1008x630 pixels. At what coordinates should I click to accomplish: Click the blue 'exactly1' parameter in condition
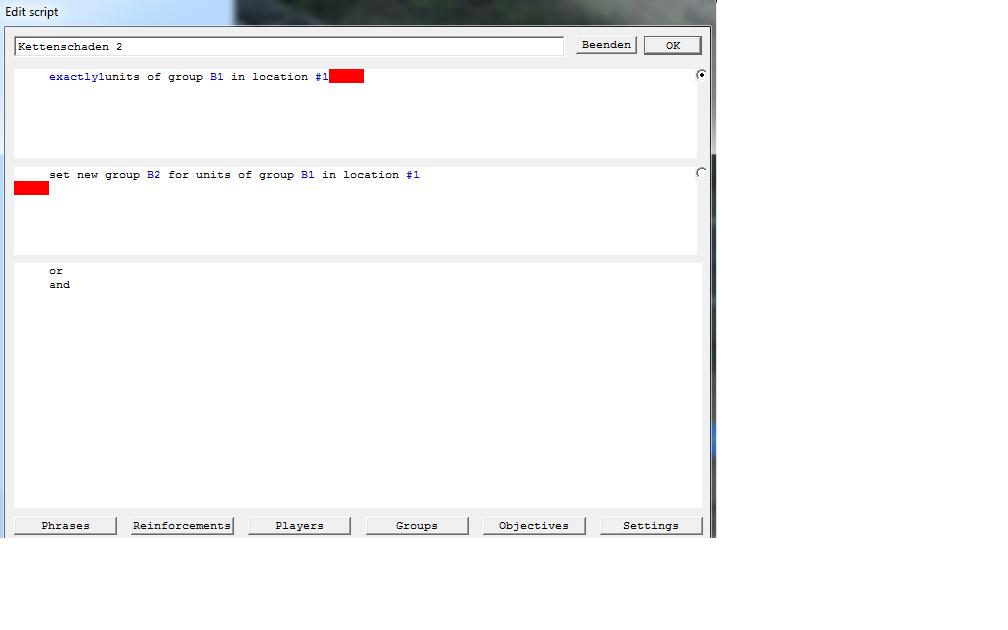[76, 76]
